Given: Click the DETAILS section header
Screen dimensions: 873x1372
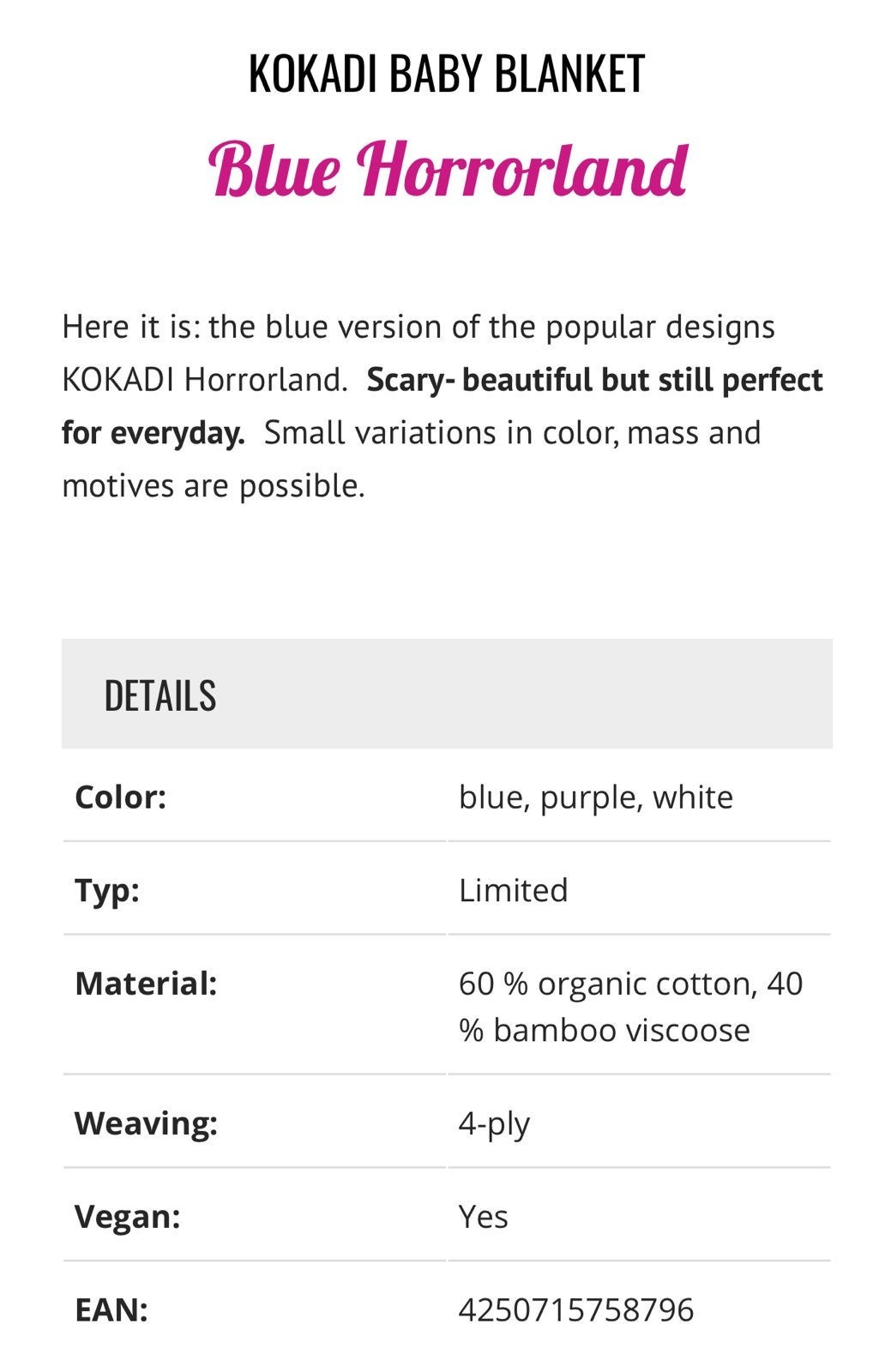Looking at the screenshot, I should click(x=447, y=694).
